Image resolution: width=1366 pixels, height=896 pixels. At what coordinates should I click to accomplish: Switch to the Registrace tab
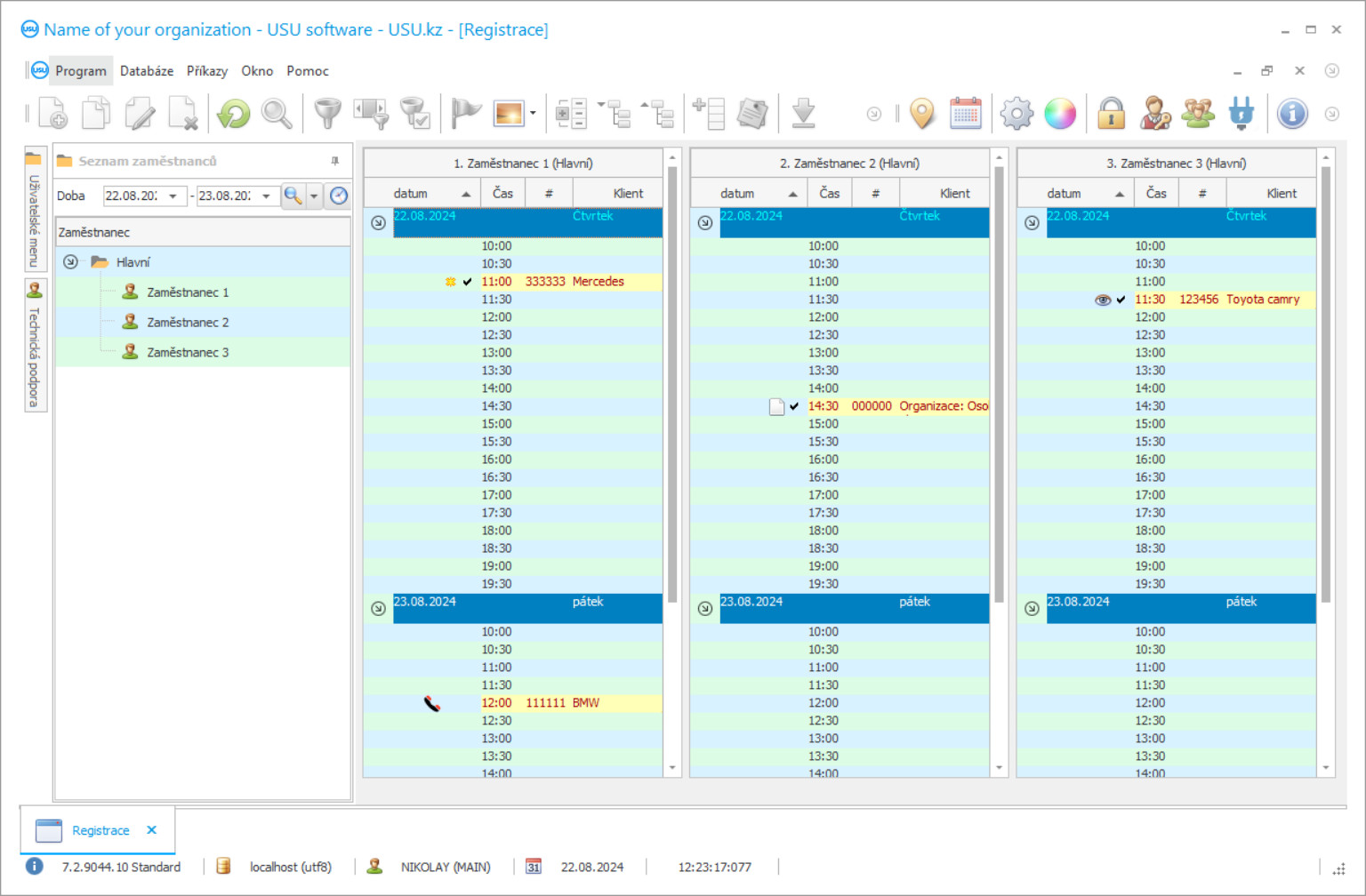click(x=100, y=830)
